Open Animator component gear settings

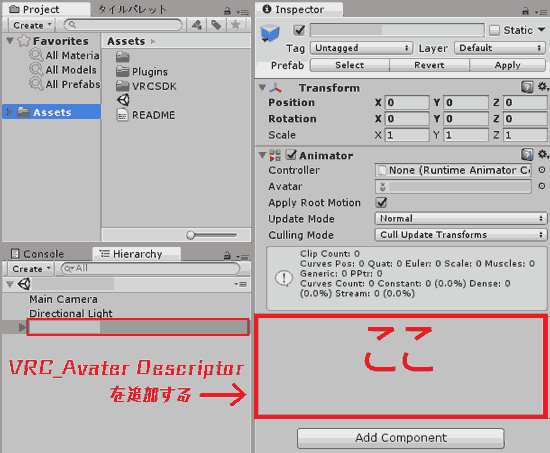click(x=543, y=154)
